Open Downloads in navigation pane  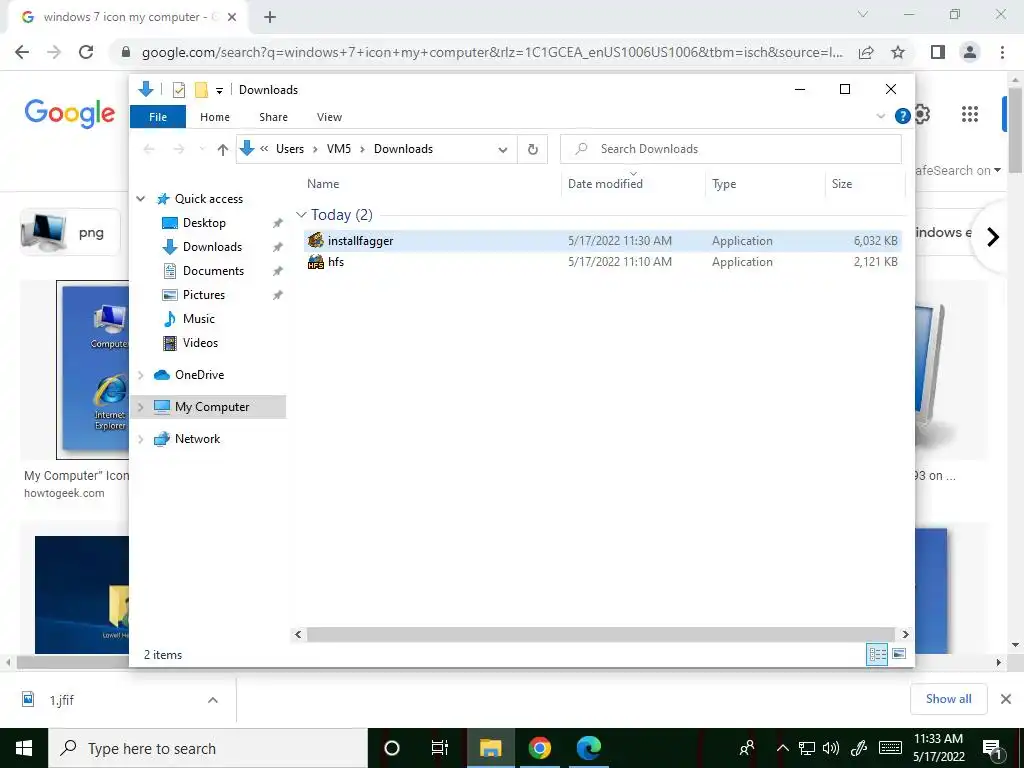(212, 247)
